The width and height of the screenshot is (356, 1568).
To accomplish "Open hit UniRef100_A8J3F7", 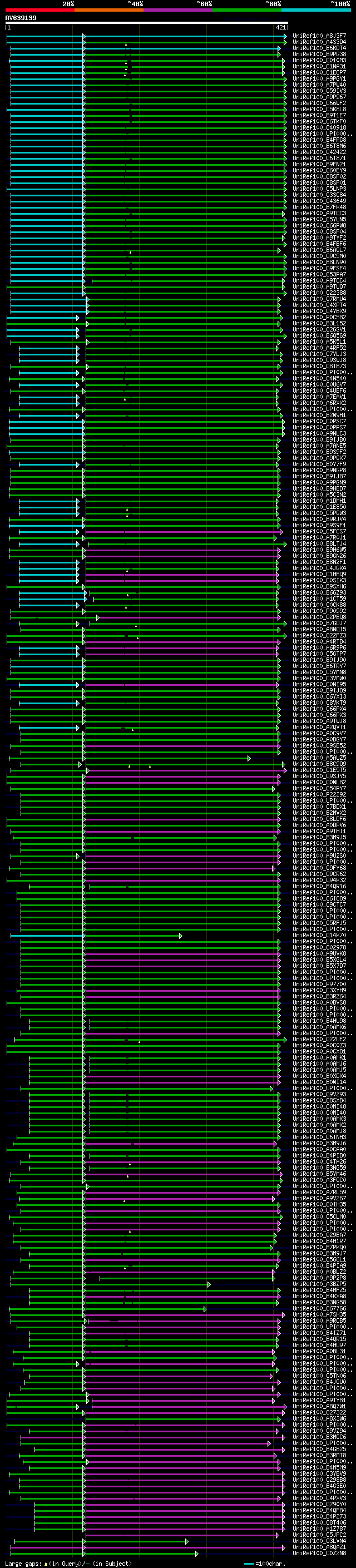I will [x=319, y=36].
